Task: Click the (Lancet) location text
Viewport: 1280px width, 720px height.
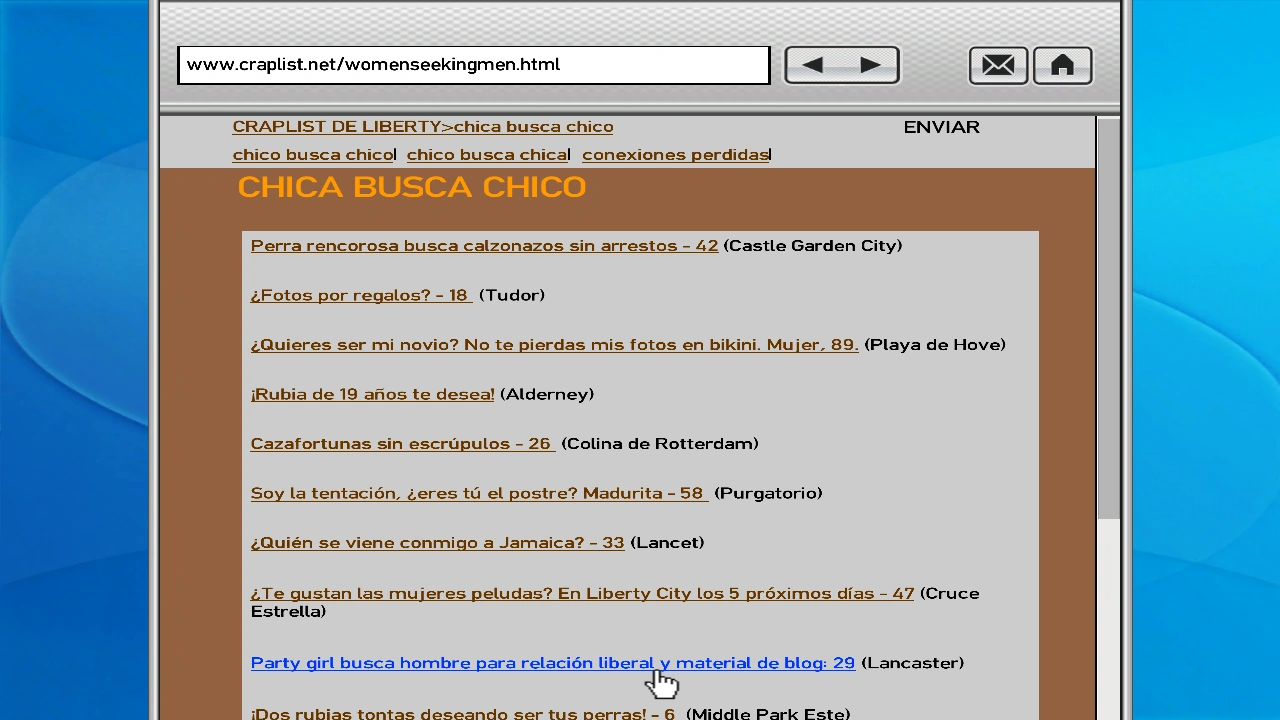Action: [x=667, y=543]
